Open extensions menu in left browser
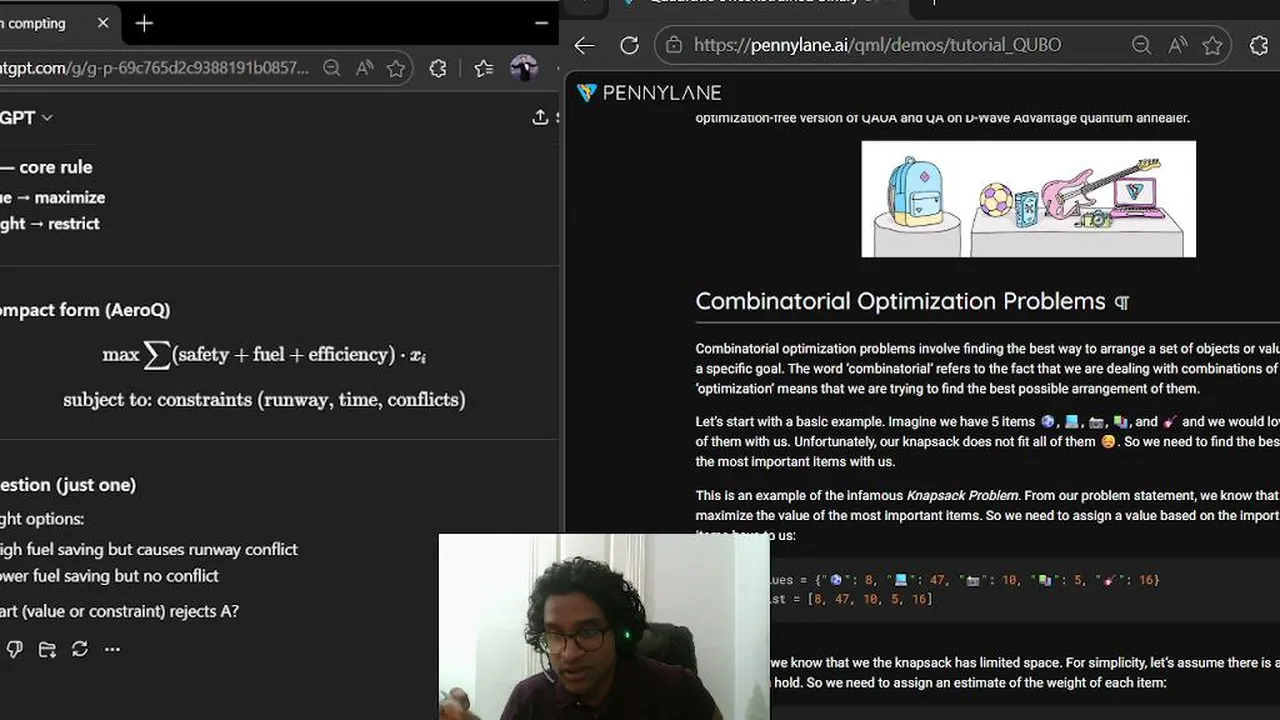This screenshot has width=1280, height=720. coord(438,68)
